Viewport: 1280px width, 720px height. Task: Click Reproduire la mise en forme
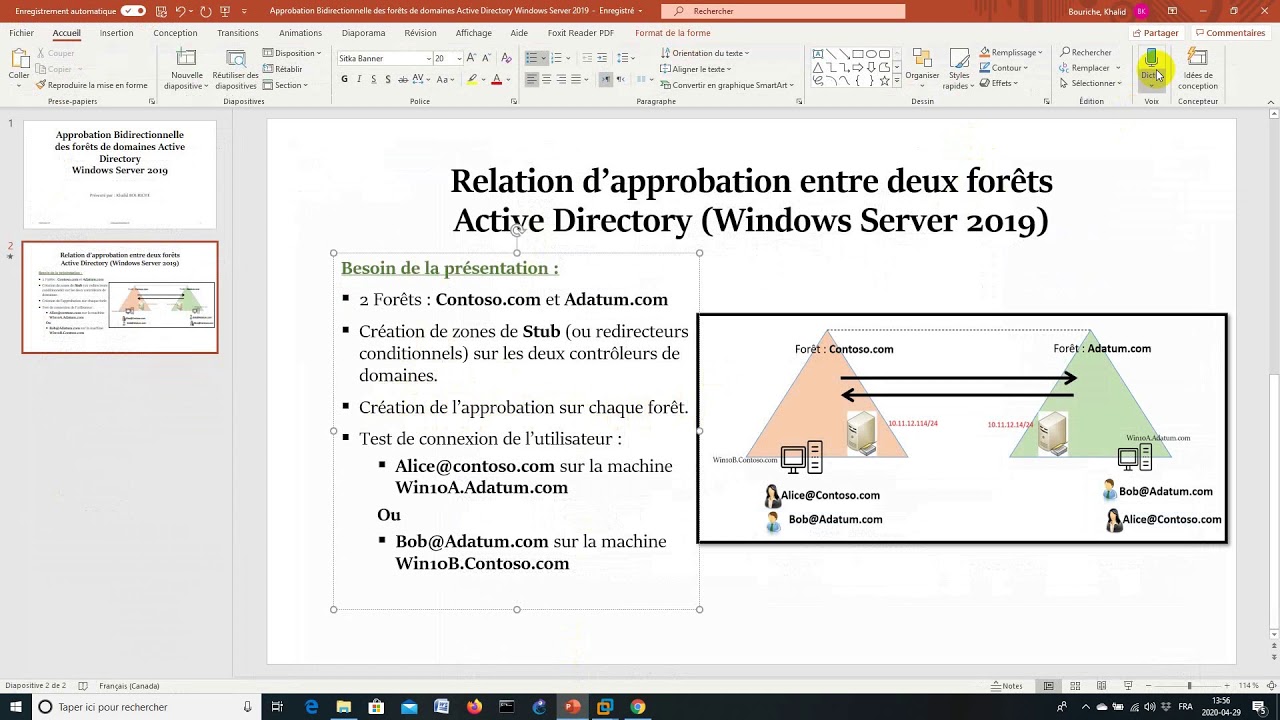coord(92,85)
